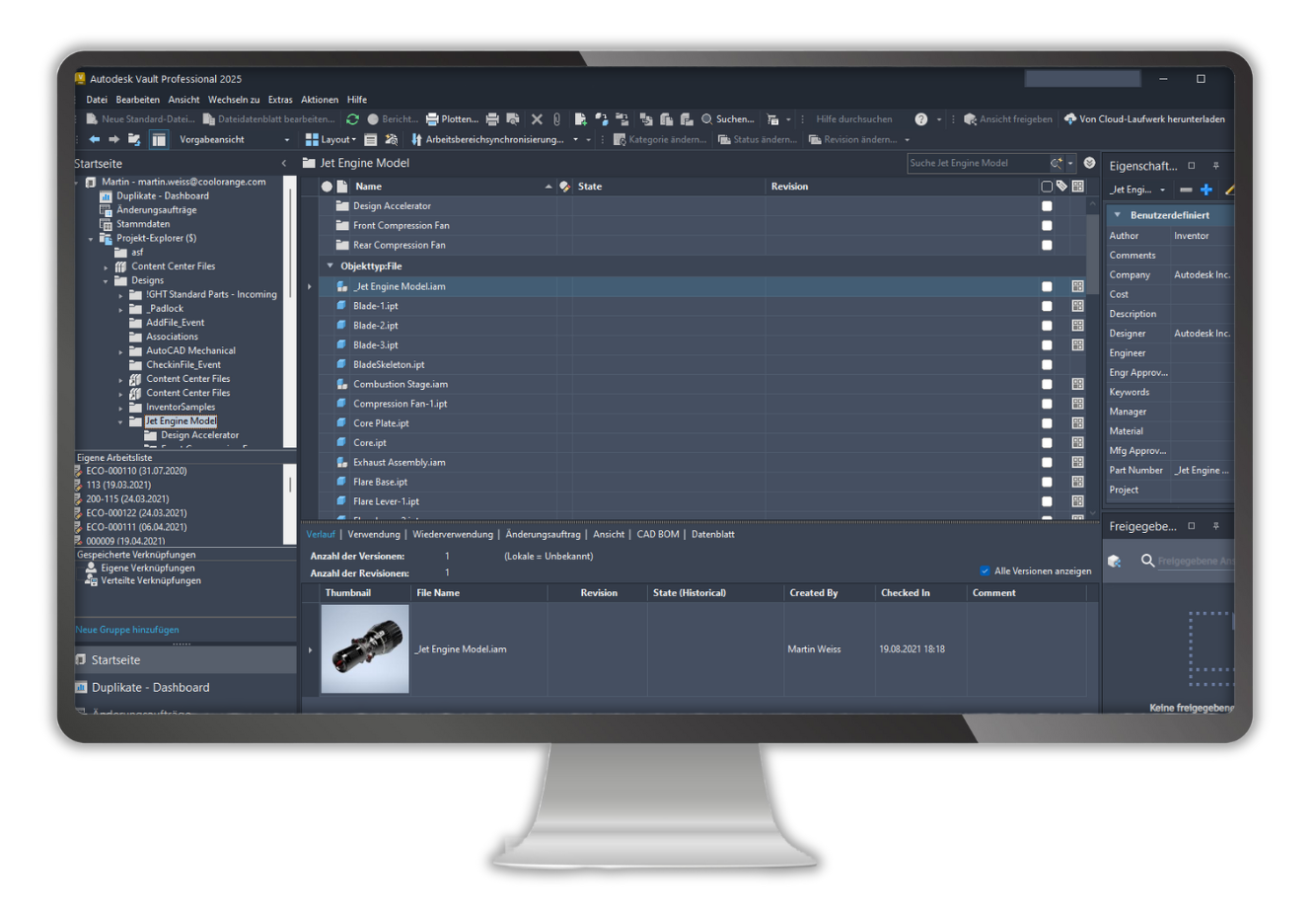Tick the checkbox for Flare Base.ipt
This screenshot has height=911, width=1316.
tap(1047, 483)
